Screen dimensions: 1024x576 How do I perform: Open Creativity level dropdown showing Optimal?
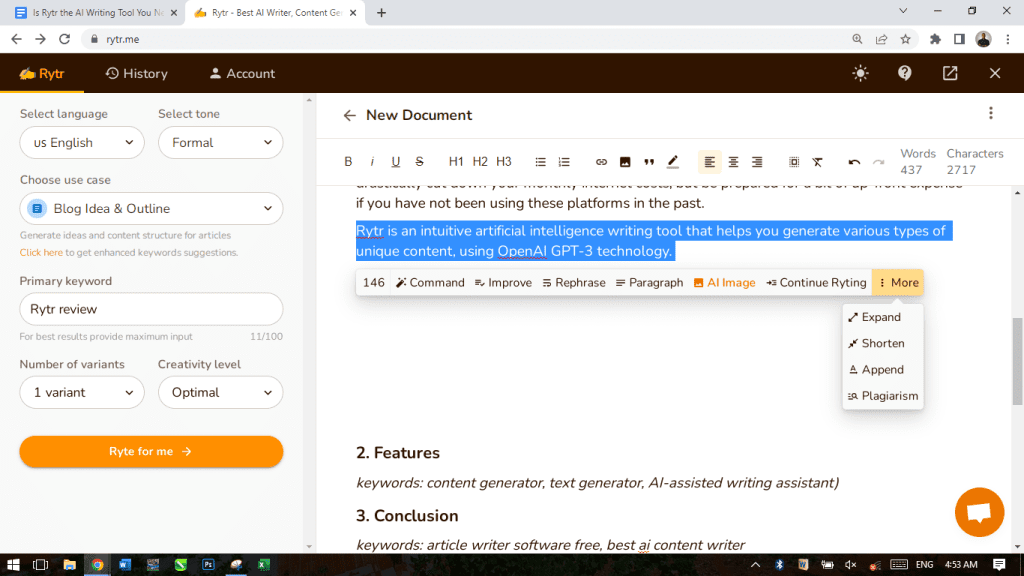(220, 392)
